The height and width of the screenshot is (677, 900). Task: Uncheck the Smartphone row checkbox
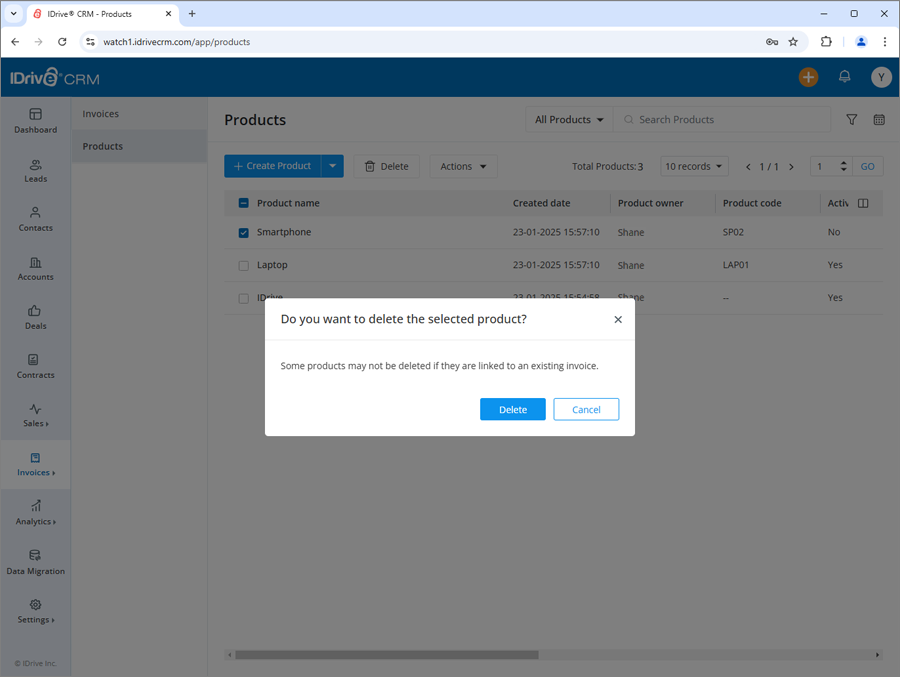tap(243, 232)
